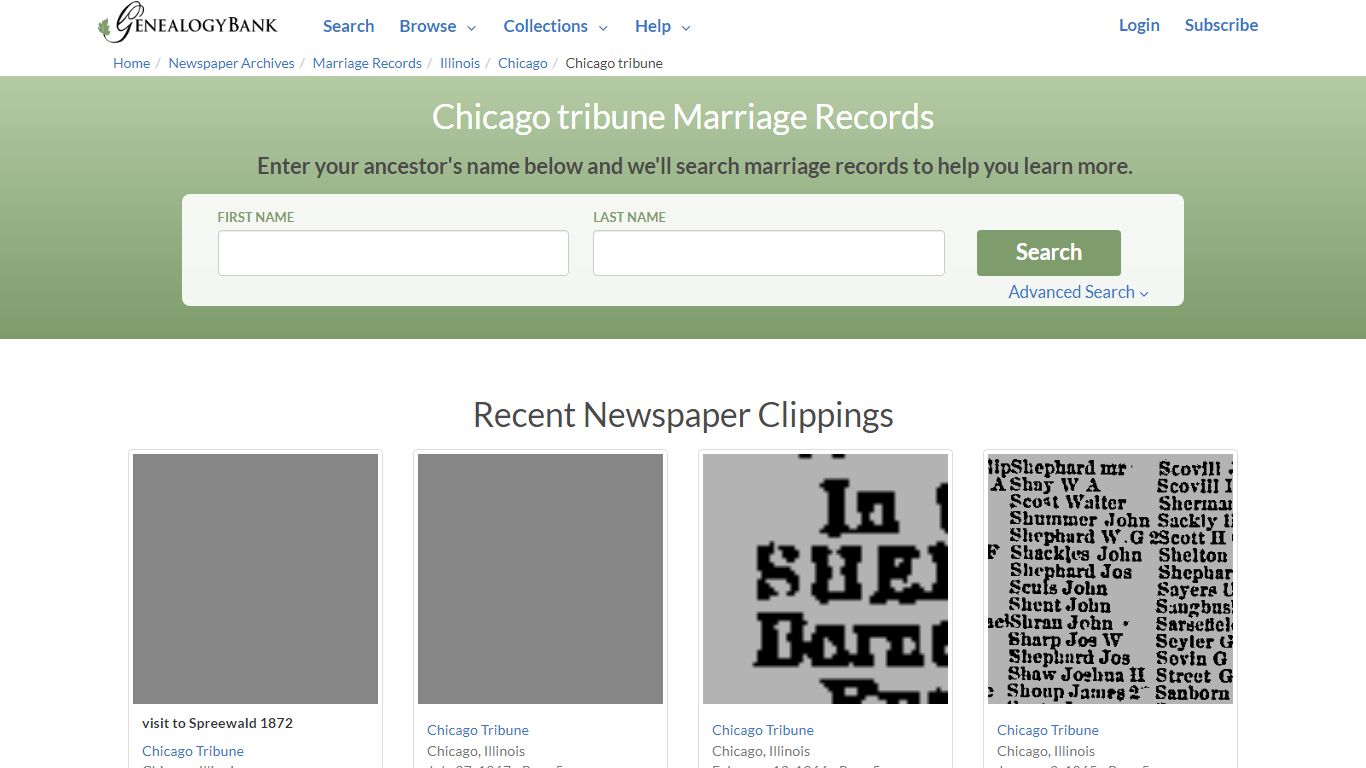
Task: Click the Subscribe link
Action: tap(1221, 25)
